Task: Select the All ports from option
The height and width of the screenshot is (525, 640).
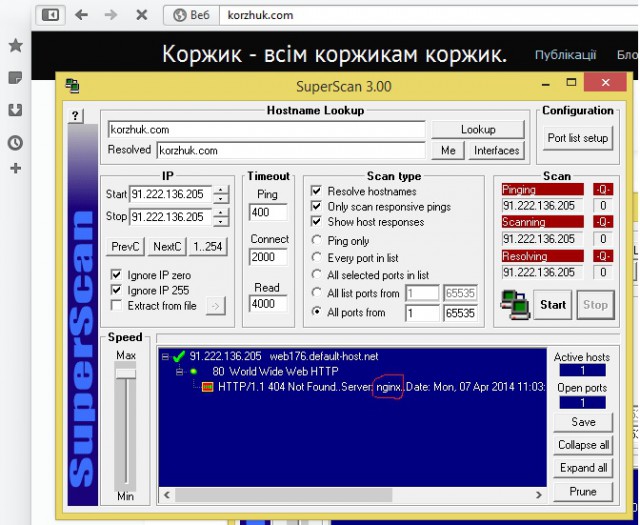Action: [x=316, y=311]
